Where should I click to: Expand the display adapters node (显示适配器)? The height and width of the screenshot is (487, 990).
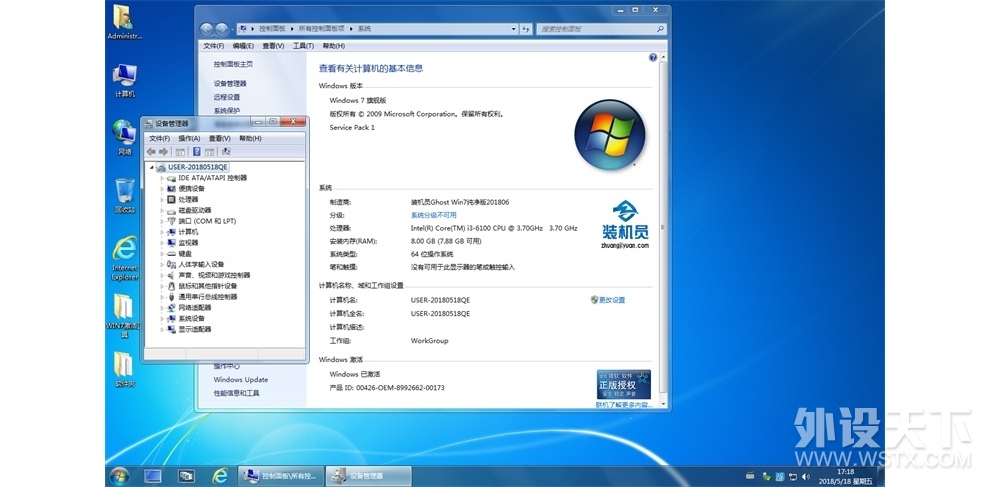pos(162,329)
